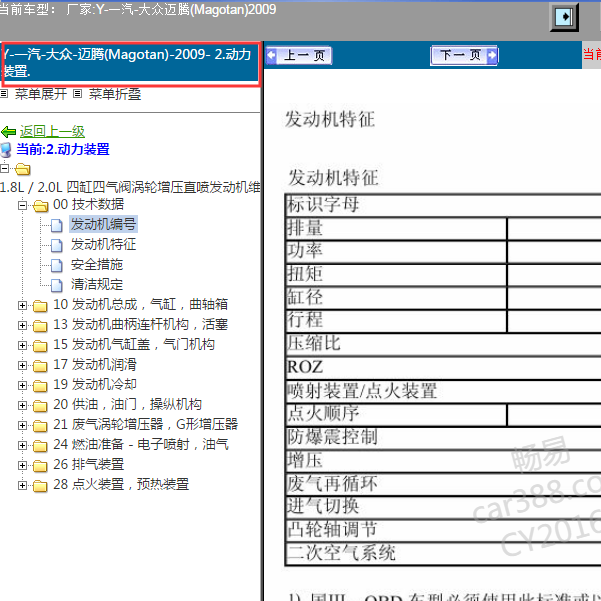
Task: Select the 10 发动机总成，气缸，曲轴箱 label
Action: (140, 304)
